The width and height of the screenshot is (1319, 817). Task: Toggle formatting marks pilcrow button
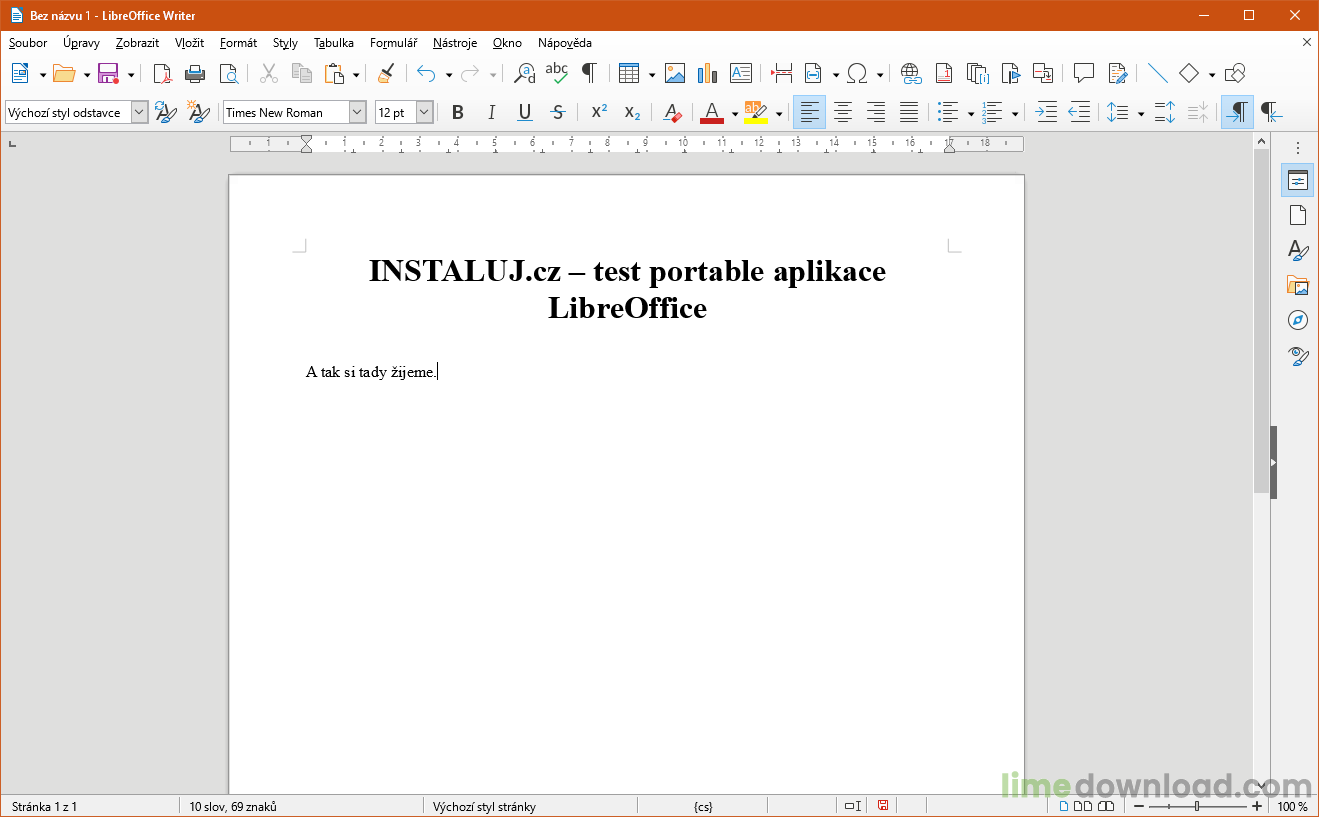(589, 73)
